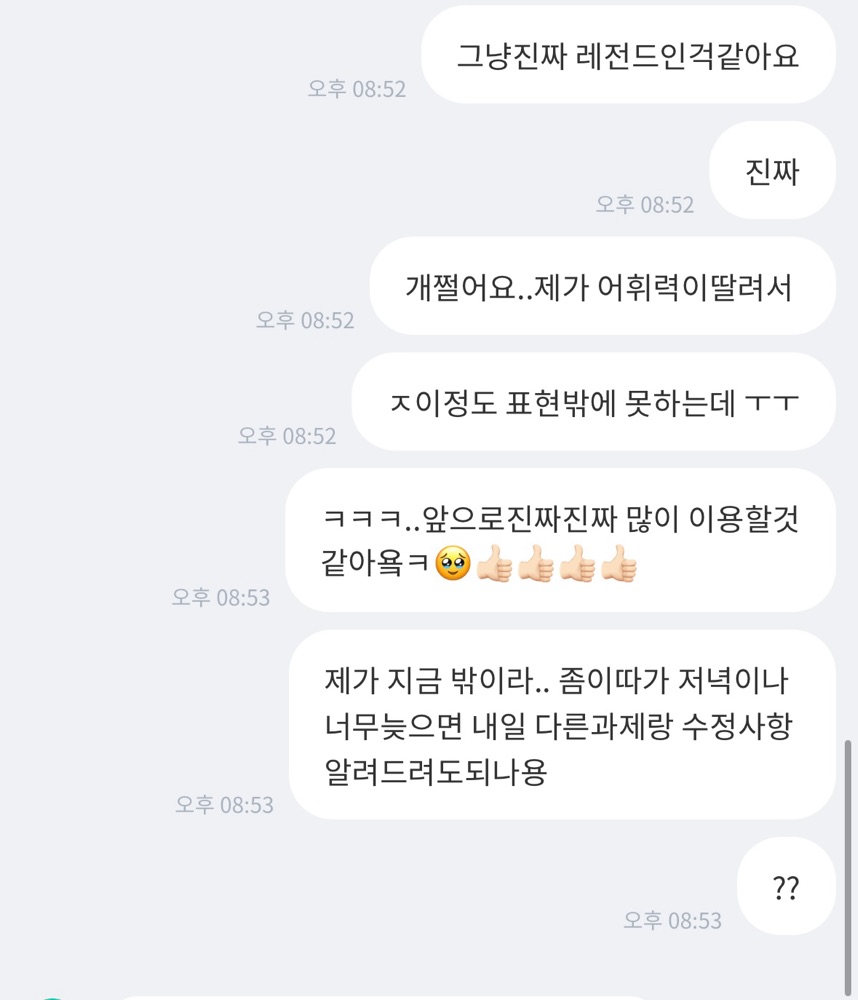Image resolution: width=858 pixels, height=1000 pixels.
Task: Click timestamp beside the '표현밖에 못하는데' message
Action: (287, 436)
